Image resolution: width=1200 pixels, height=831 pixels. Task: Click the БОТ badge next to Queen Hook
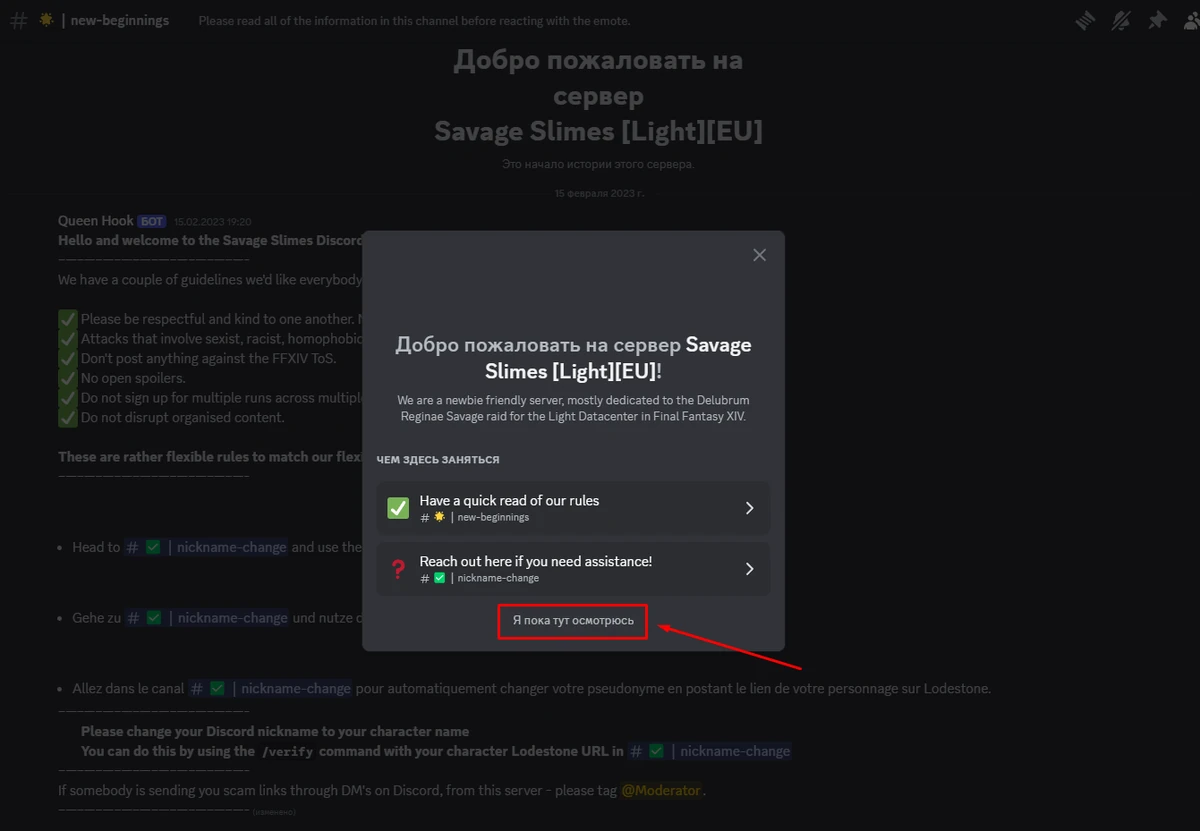(150, 220)
